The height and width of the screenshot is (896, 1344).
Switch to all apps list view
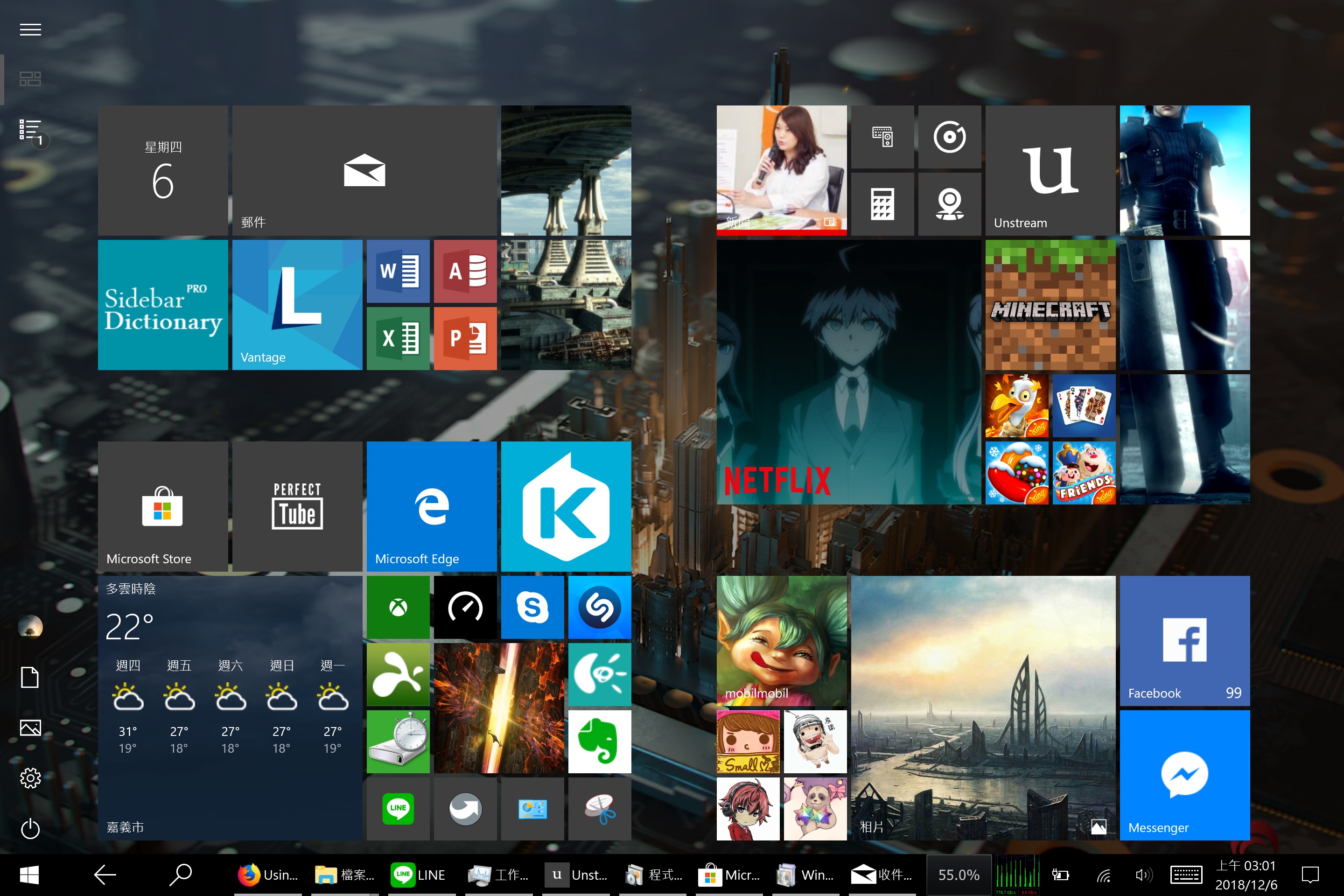[x=30, y=130]
